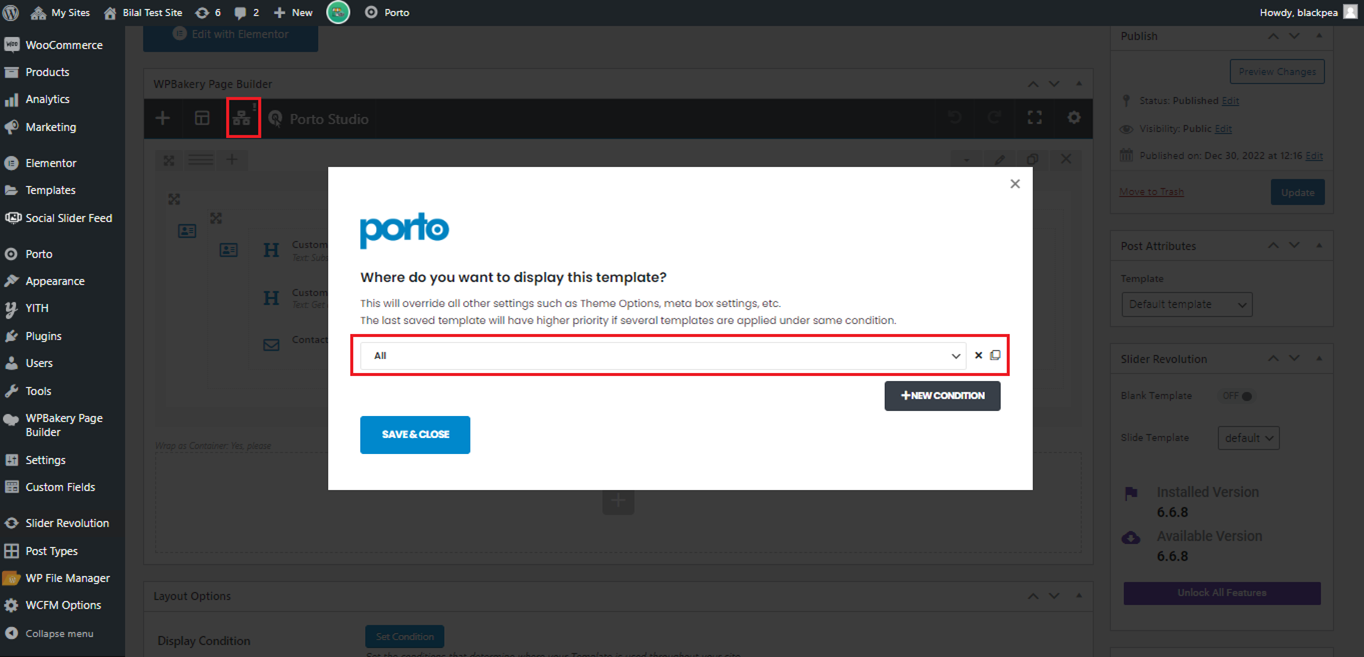The image size is (1364, 657).
Task: Open WooCommerce in the sidebar menu
Action: [x=63, y=45]
